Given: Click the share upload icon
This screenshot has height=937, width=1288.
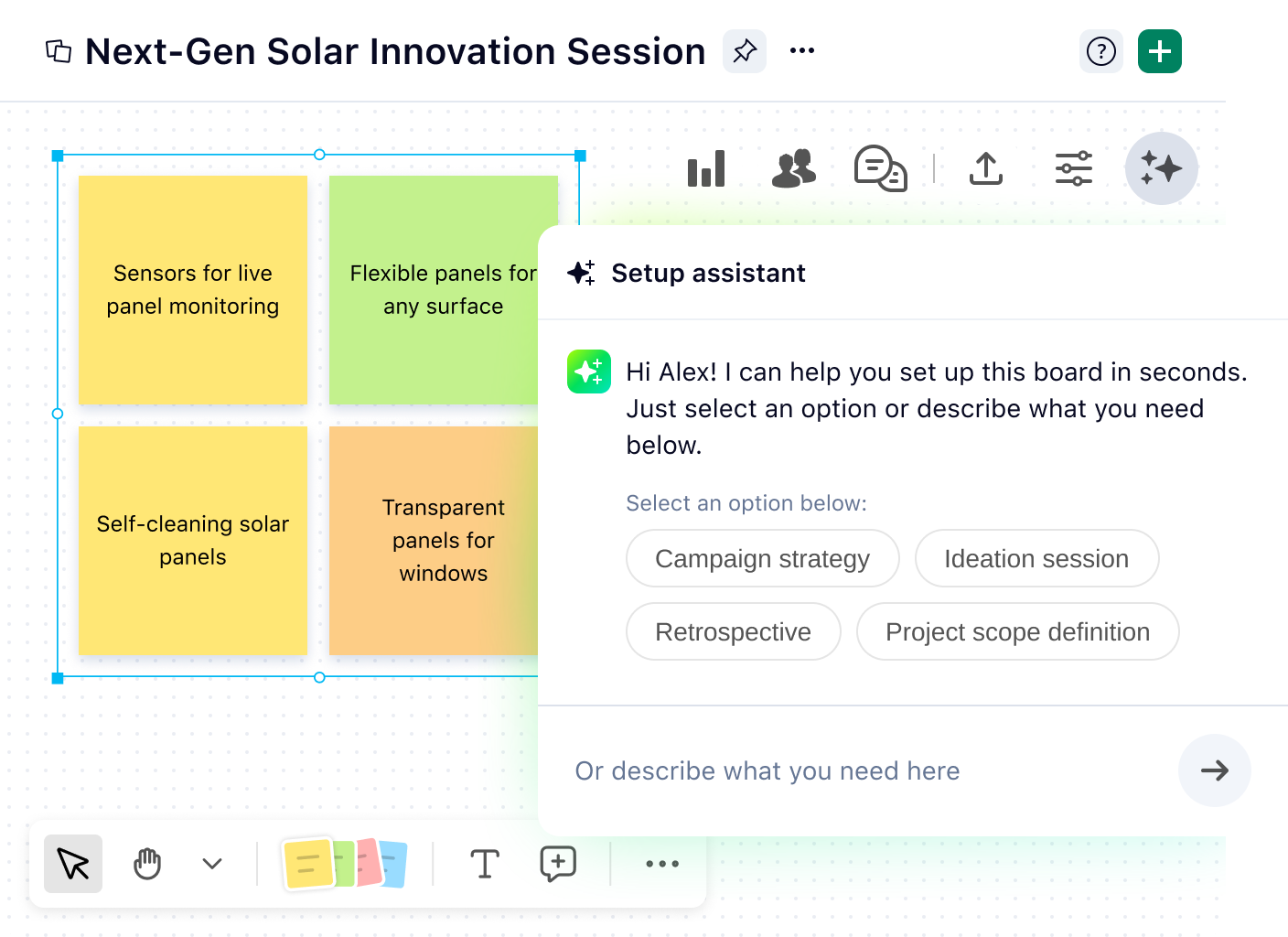Looking at the screenshot, I should tap(985, 167).
